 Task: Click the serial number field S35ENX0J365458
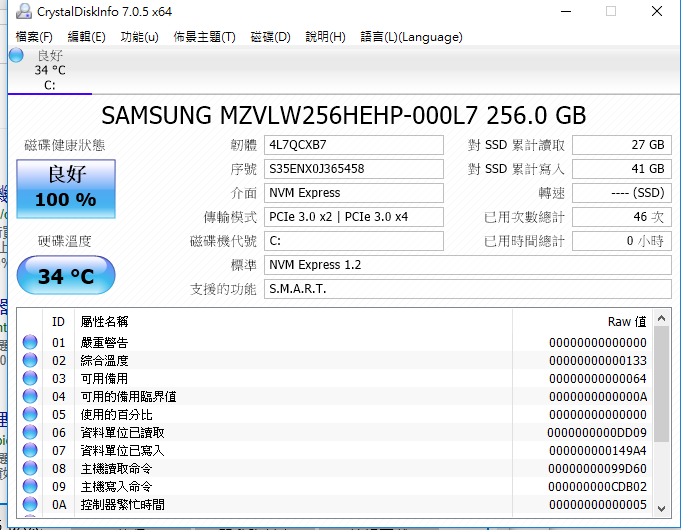click(354, 169)
